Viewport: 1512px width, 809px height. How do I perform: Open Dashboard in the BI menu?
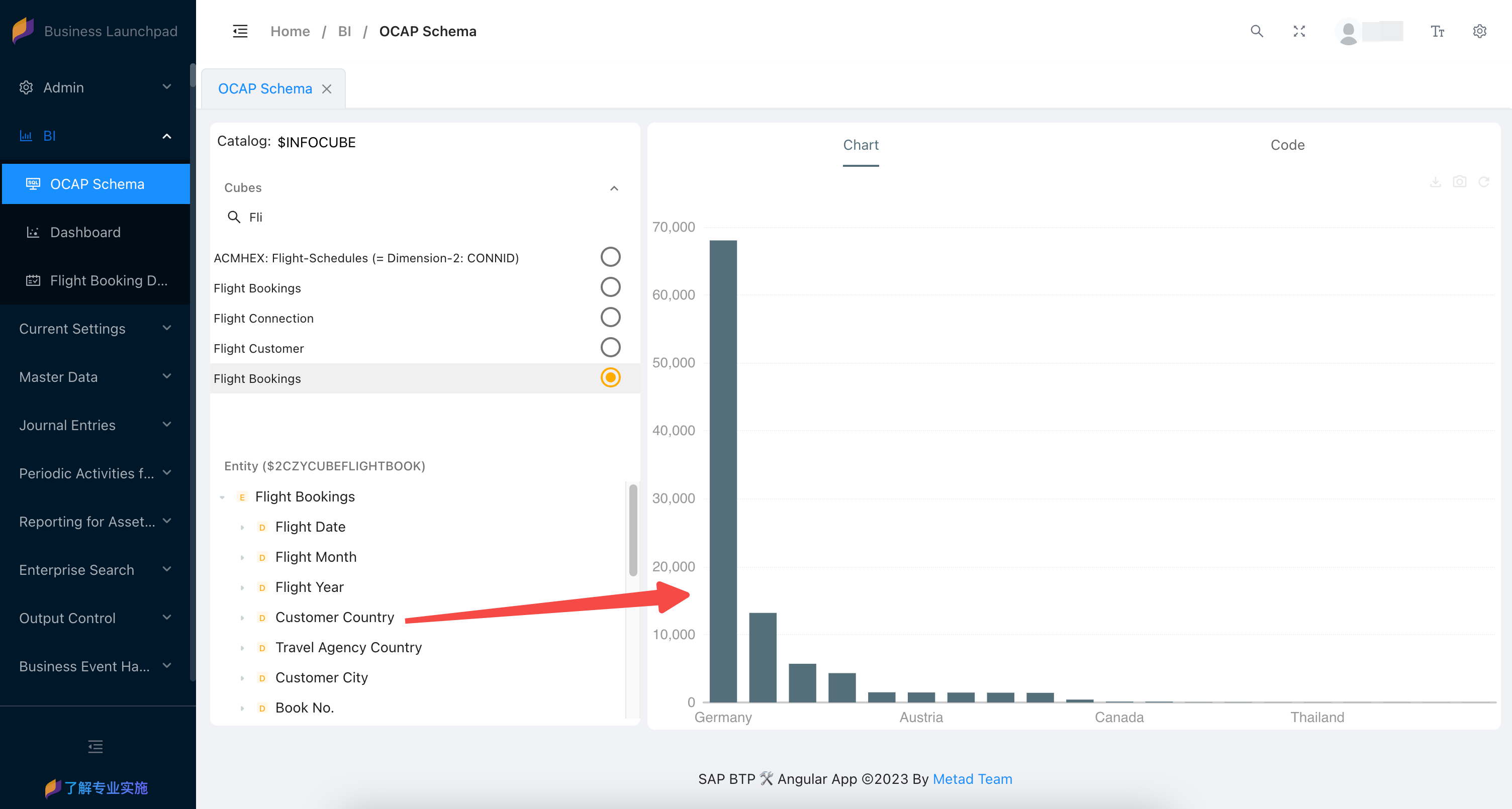pos(85,232)
